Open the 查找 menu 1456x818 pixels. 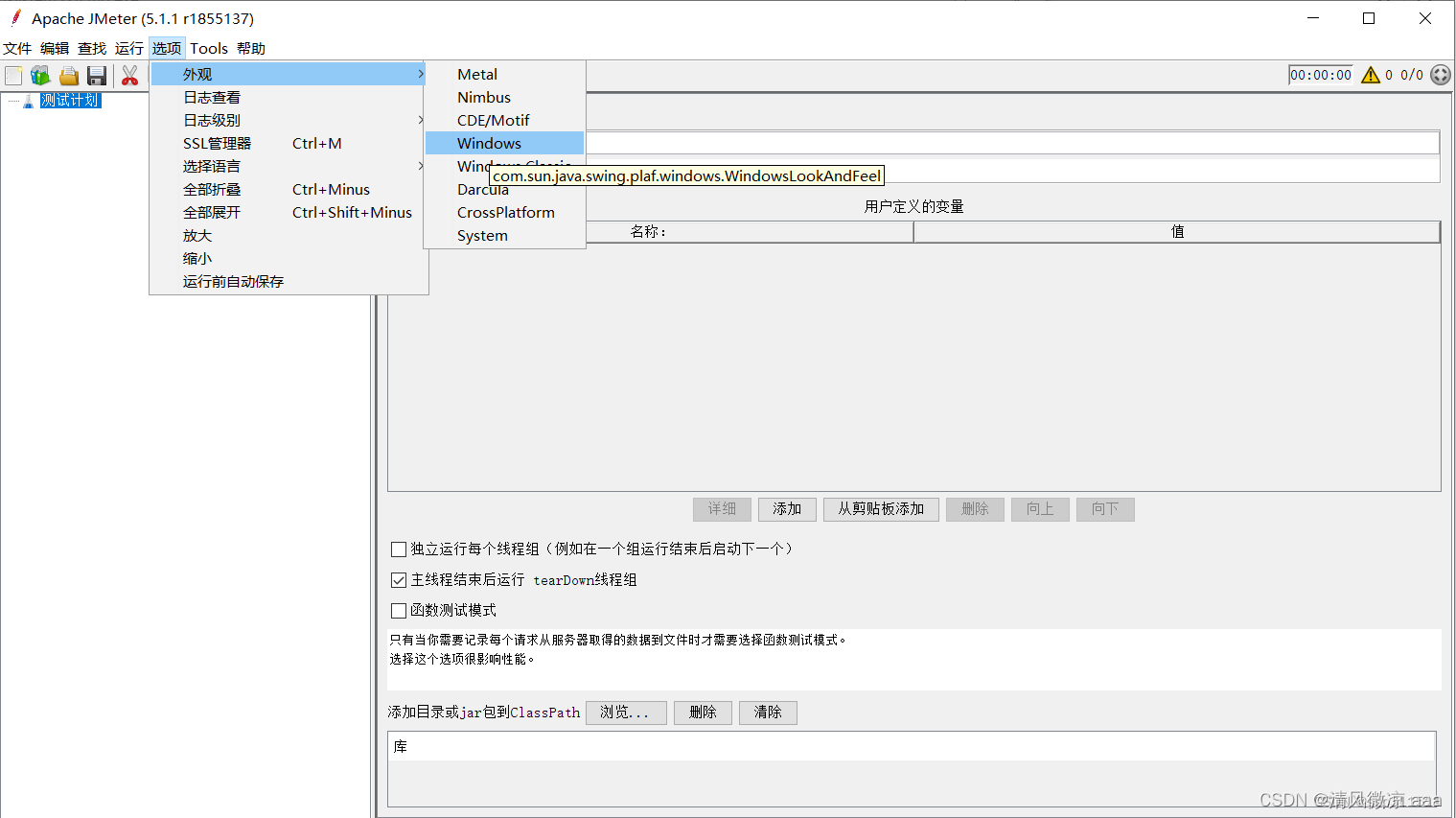[92, 48]
